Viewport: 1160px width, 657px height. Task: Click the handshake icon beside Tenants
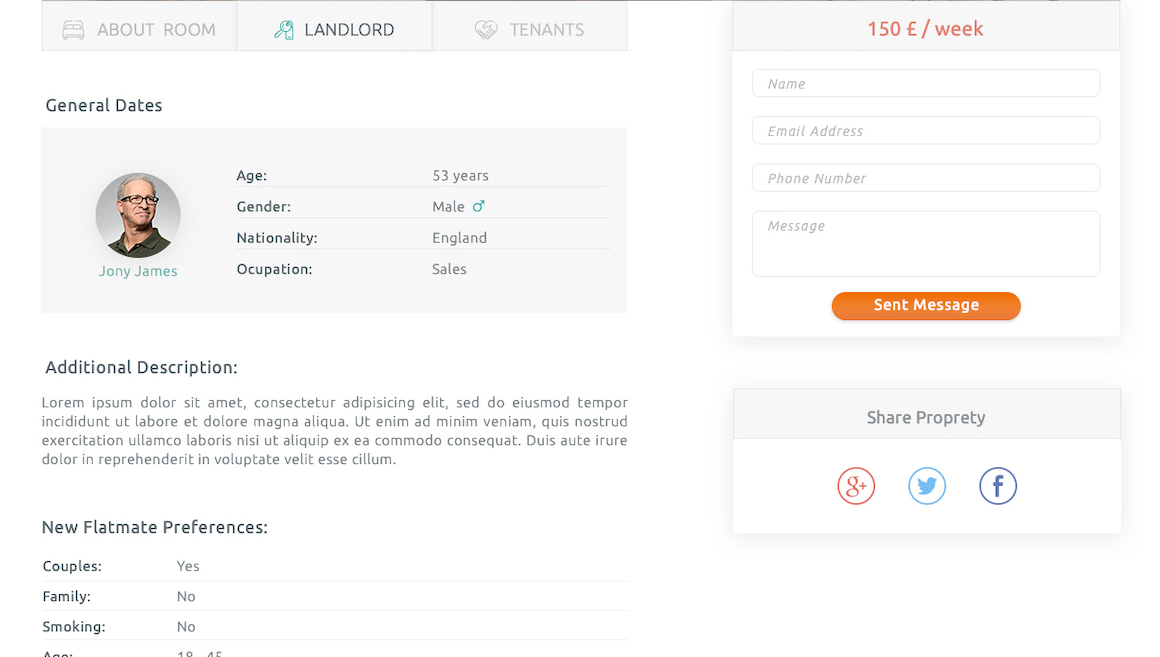[x=486, y=30]
